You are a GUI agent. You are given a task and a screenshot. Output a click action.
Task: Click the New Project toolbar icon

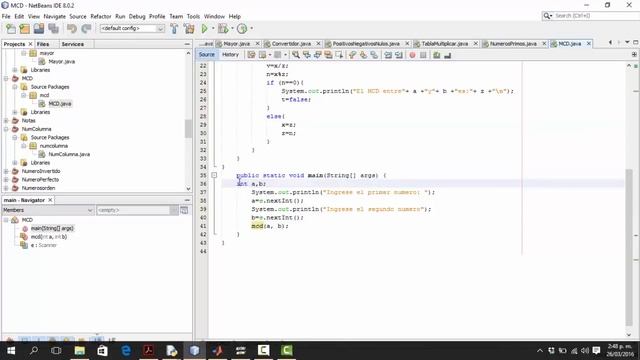click(24, 29)
